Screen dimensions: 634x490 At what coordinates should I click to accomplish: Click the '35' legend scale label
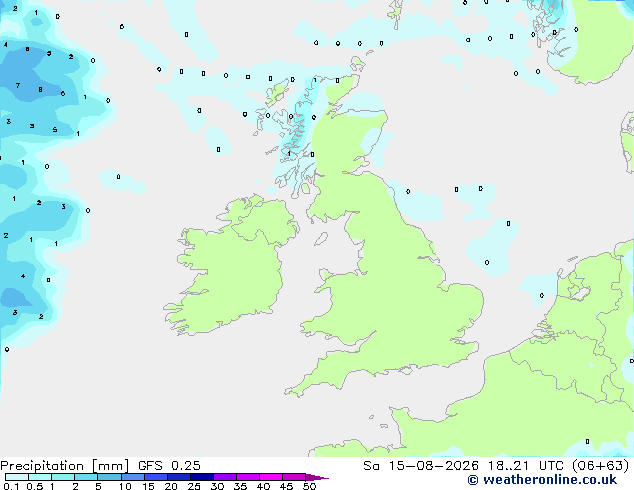(240, 486)
